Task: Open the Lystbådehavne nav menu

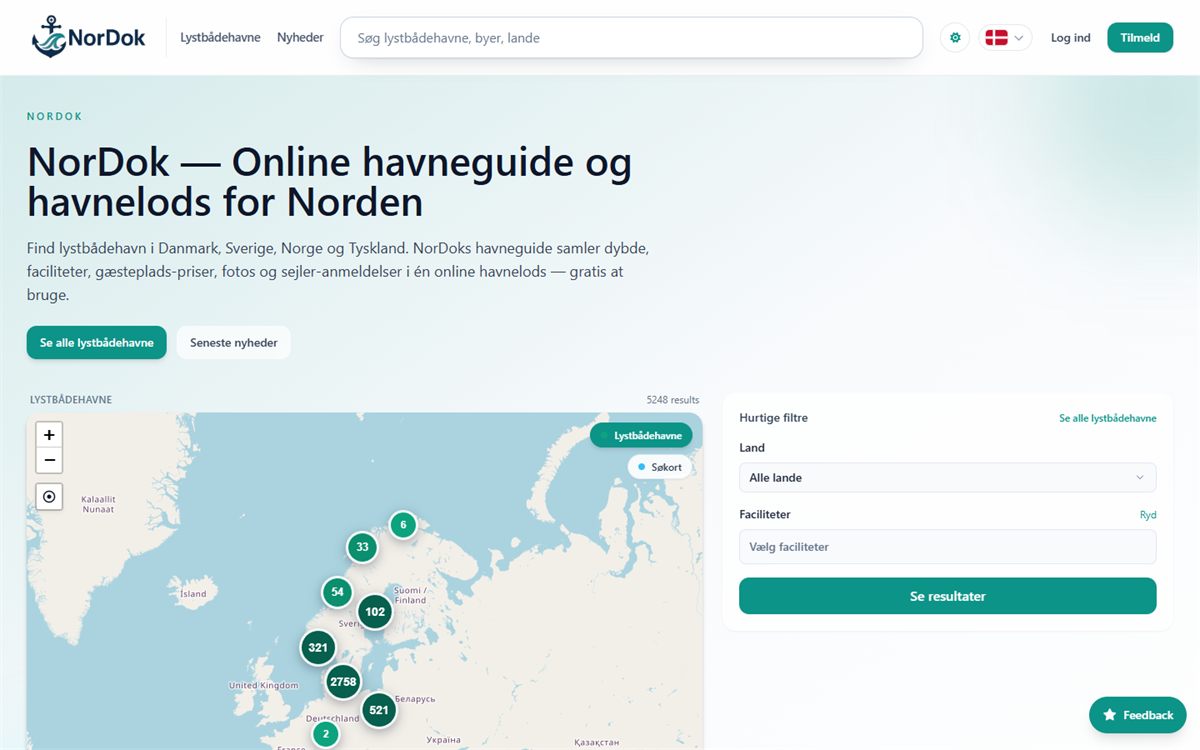Action: coord(220,38)
